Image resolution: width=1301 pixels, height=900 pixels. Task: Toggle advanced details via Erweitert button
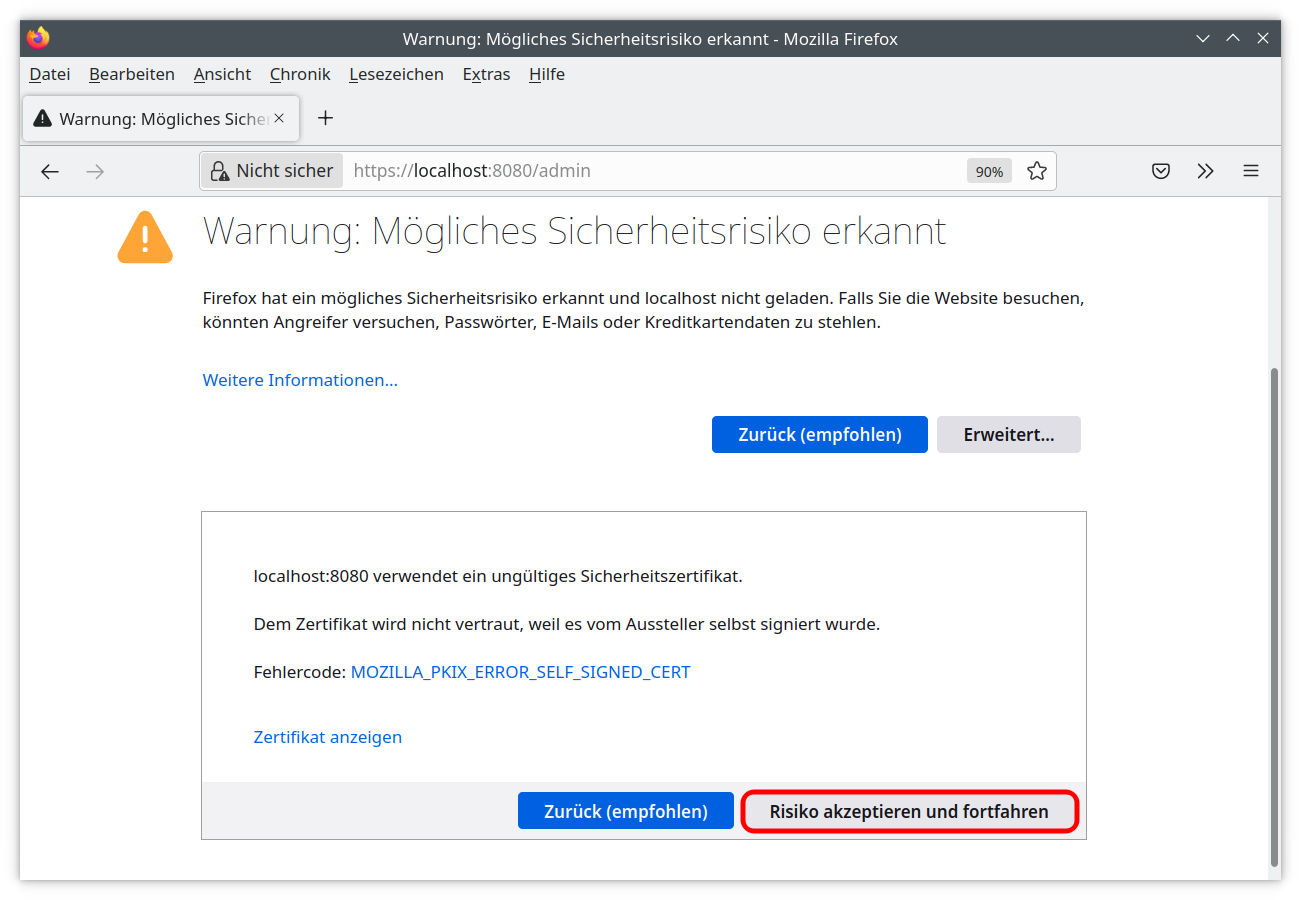coord(1009,435)
